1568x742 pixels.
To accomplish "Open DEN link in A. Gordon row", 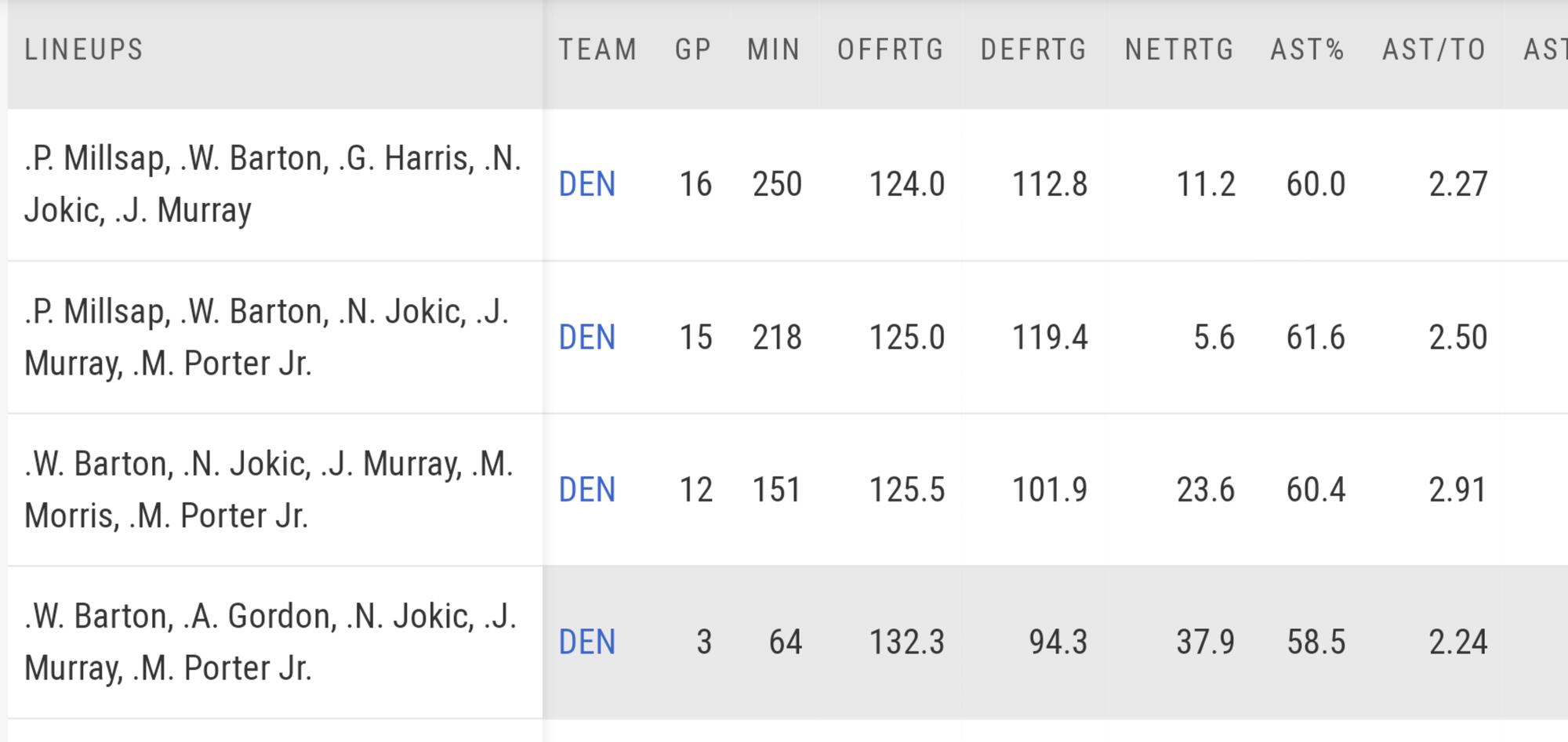I will click(x=587, y=642).
